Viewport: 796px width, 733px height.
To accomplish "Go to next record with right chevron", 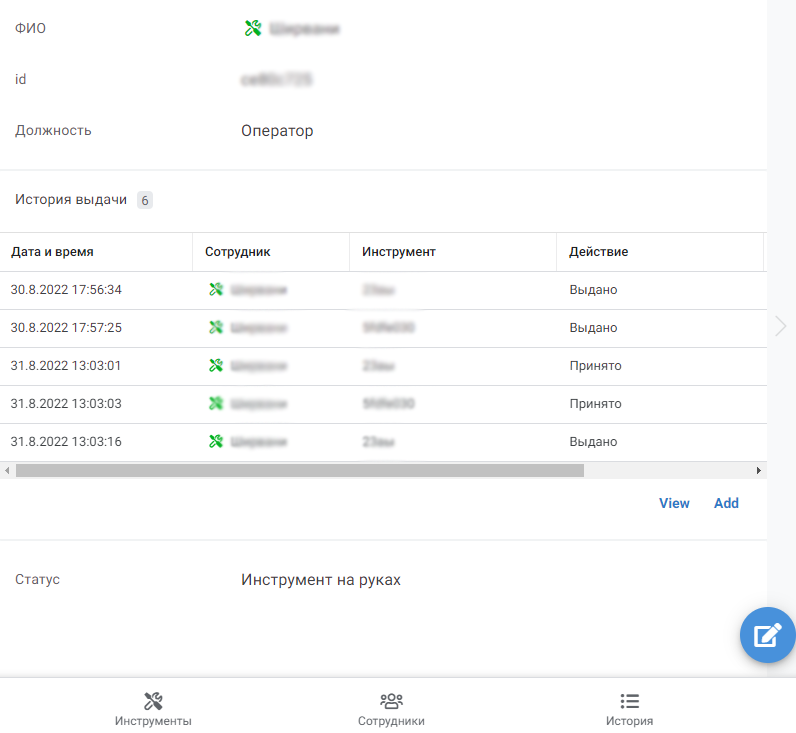I will click(x=781, y=326).
